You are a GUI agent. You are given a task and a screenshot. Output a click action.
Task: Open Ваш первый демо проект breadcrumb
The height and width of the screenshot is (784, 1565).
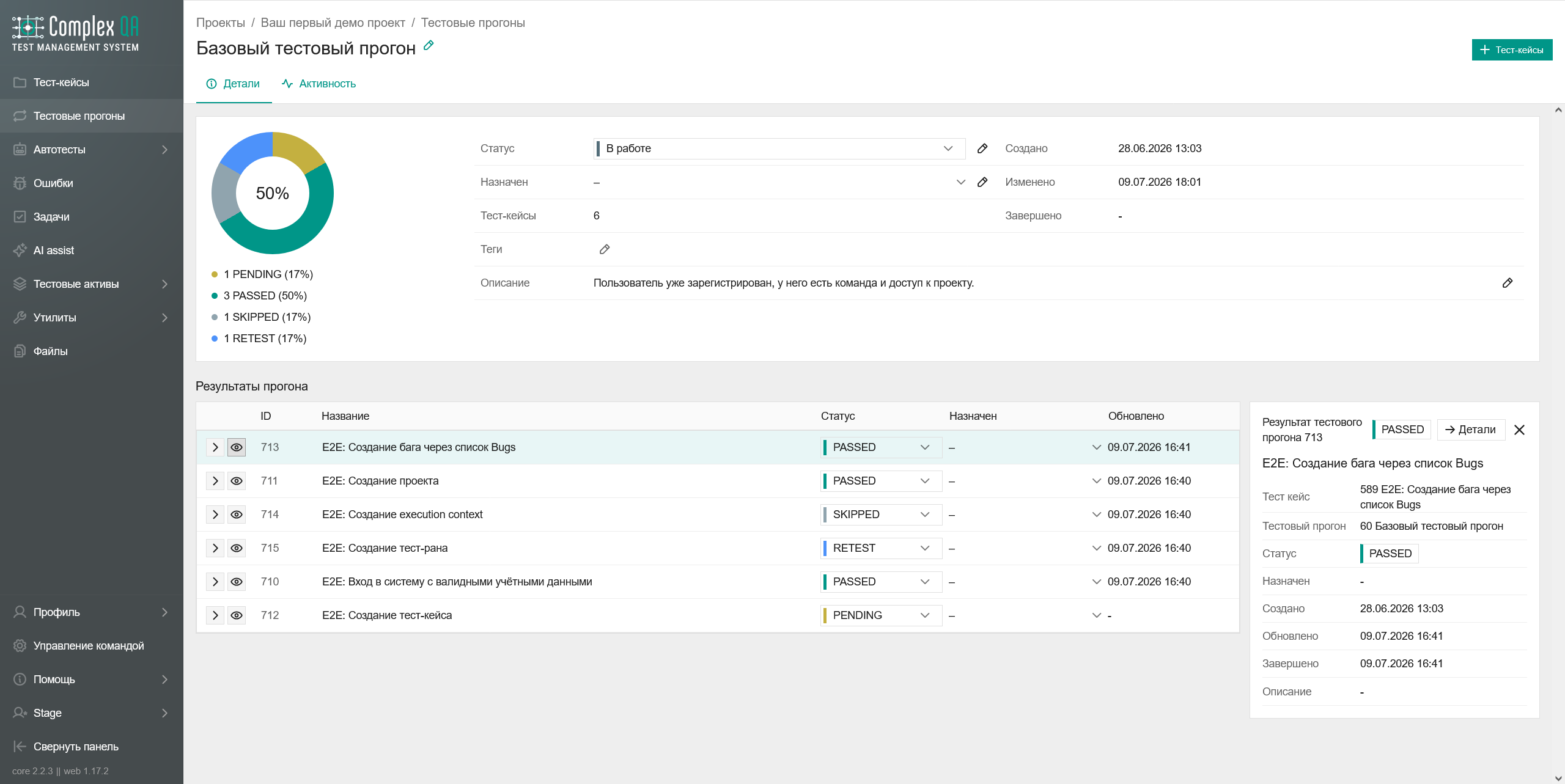tap(333, 23)
